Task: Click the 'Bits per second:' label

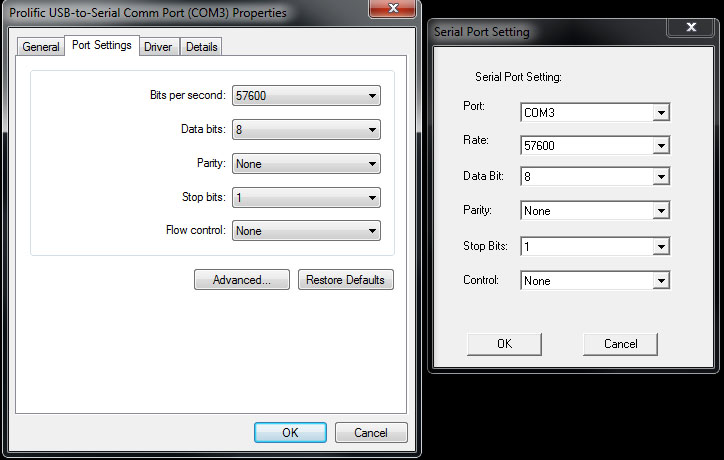Action: [187, 95]
